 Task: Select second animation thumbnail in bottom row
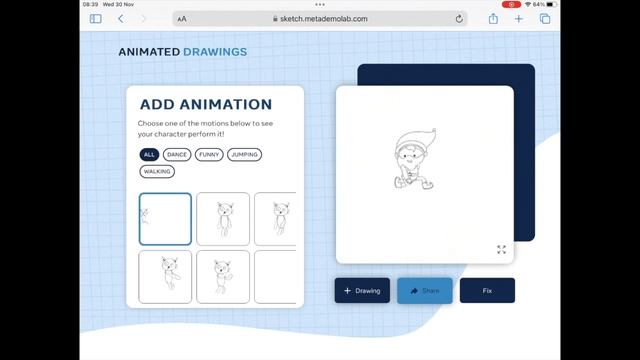point(223,277)
